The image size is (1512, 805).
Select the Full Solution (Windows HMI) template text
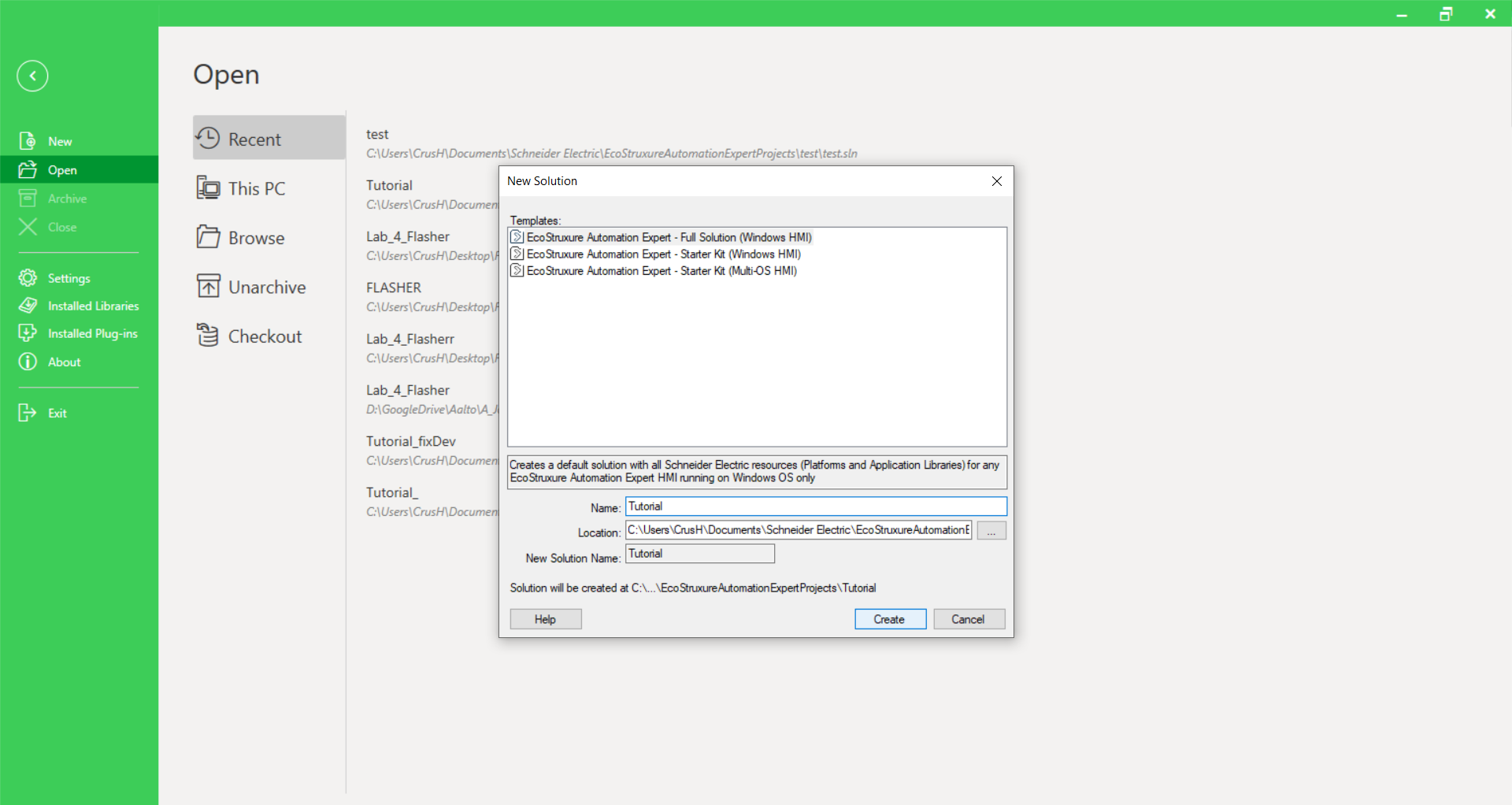click(669, 237)
